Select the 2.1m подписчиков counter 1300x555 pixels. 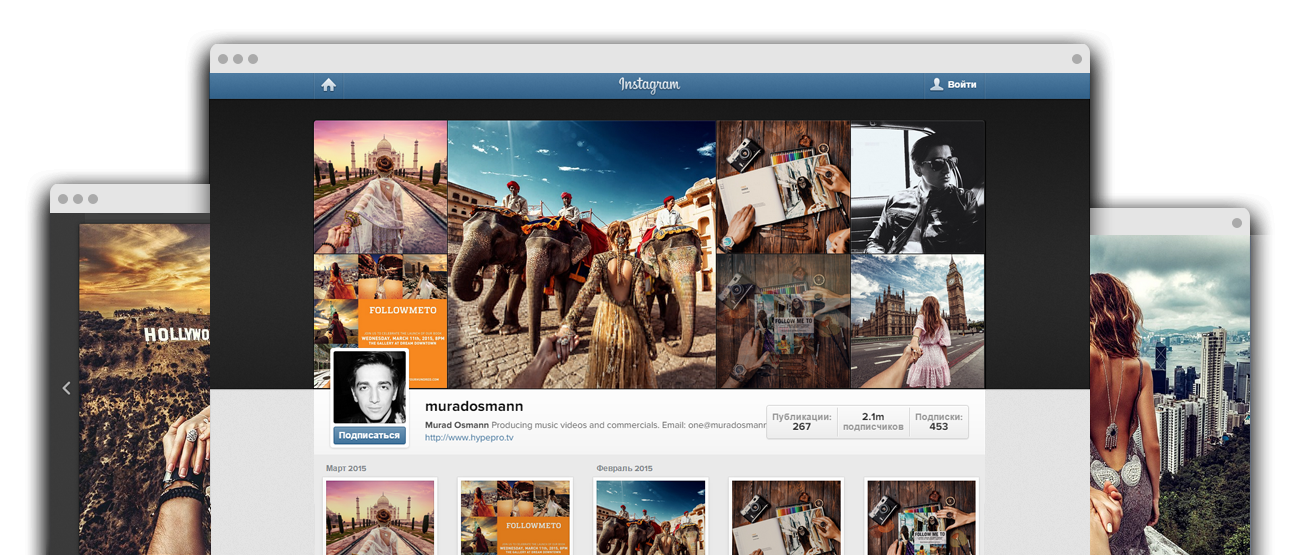pos(873,422)
